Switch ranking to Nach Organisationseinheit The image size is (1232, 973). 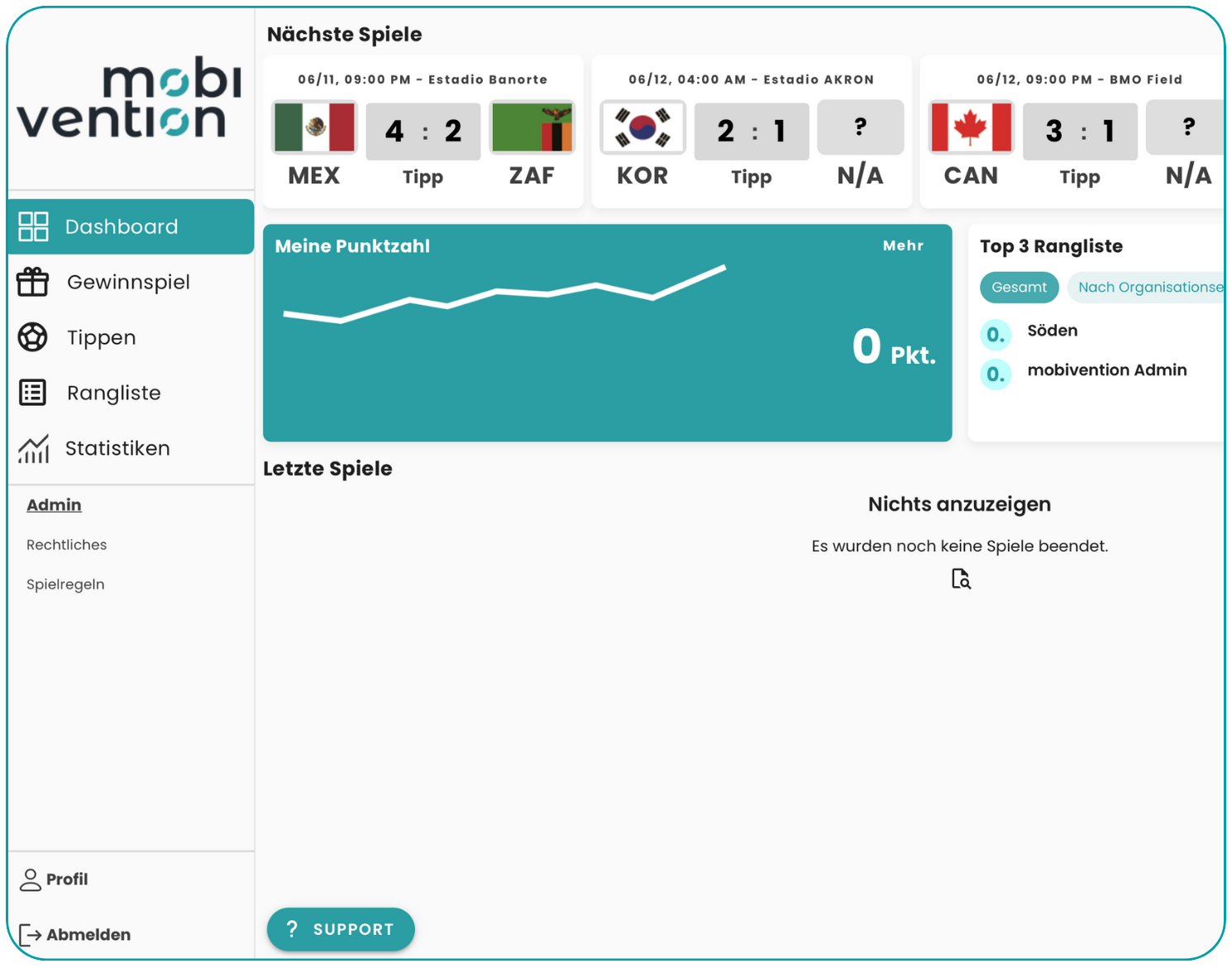coord(1149,288)
